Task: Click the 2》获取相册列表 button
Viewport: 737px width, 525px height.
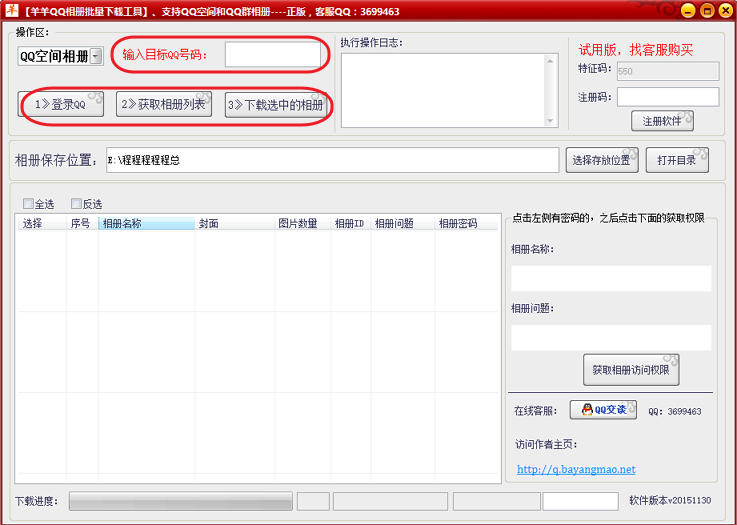Action: [x=164, y=104]
